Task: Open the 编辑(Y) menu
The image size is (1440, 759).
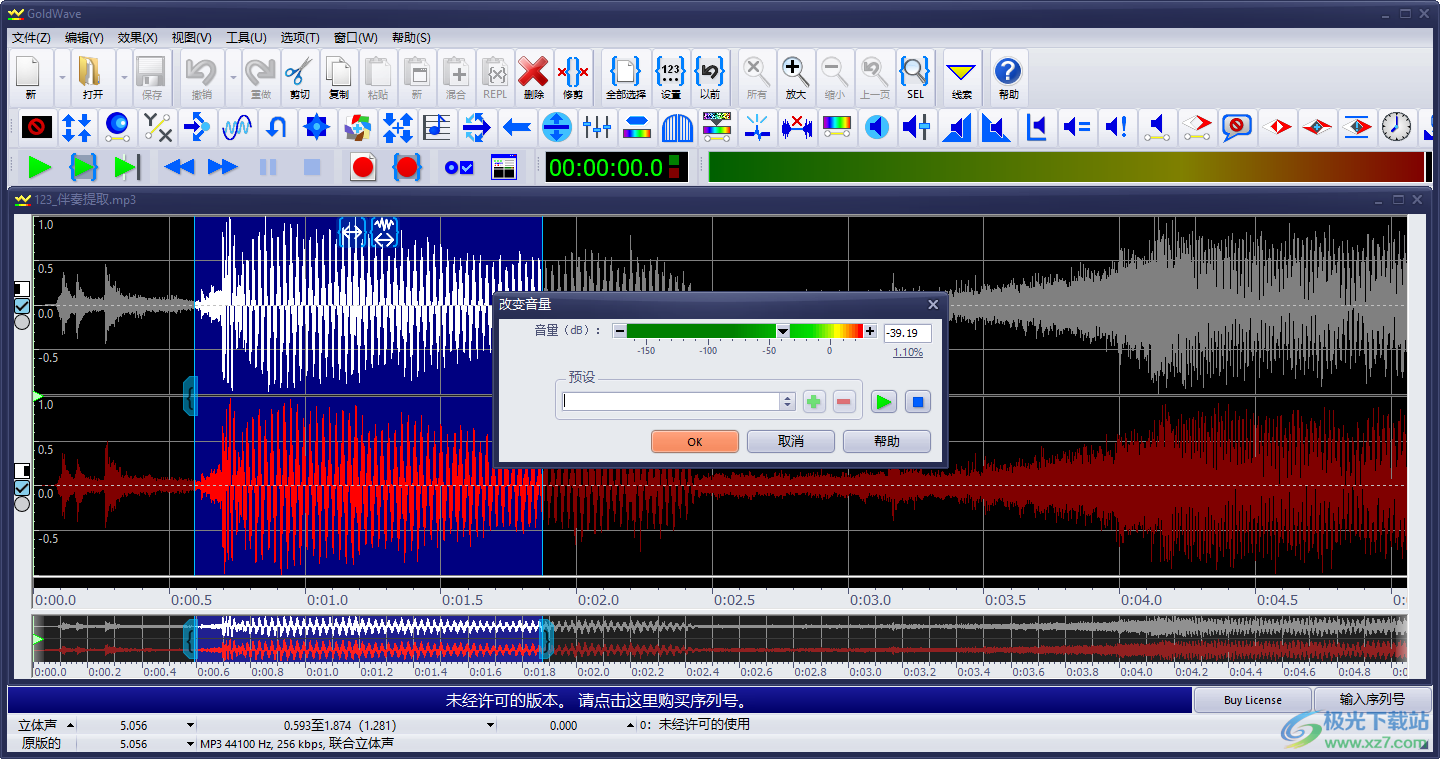Action: pyautogui.click(x=84, y=37)
